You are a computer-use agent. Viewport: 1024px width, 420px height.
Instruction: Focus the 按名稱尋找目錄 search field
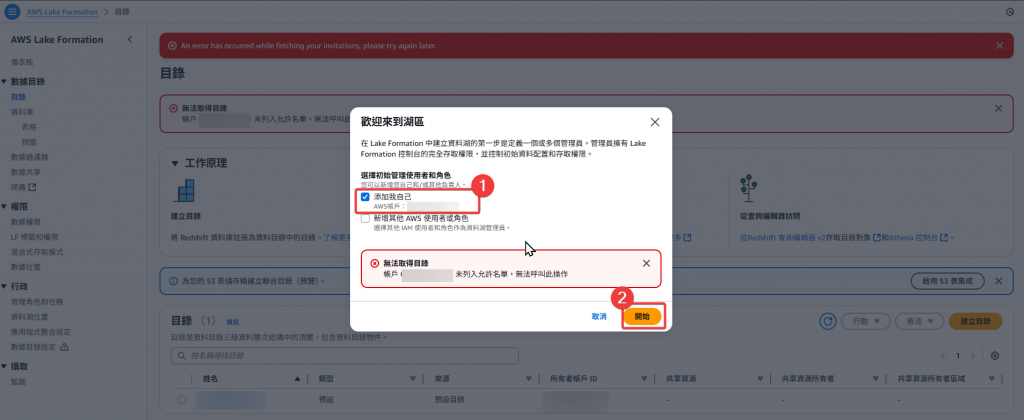tap(344, 356)
